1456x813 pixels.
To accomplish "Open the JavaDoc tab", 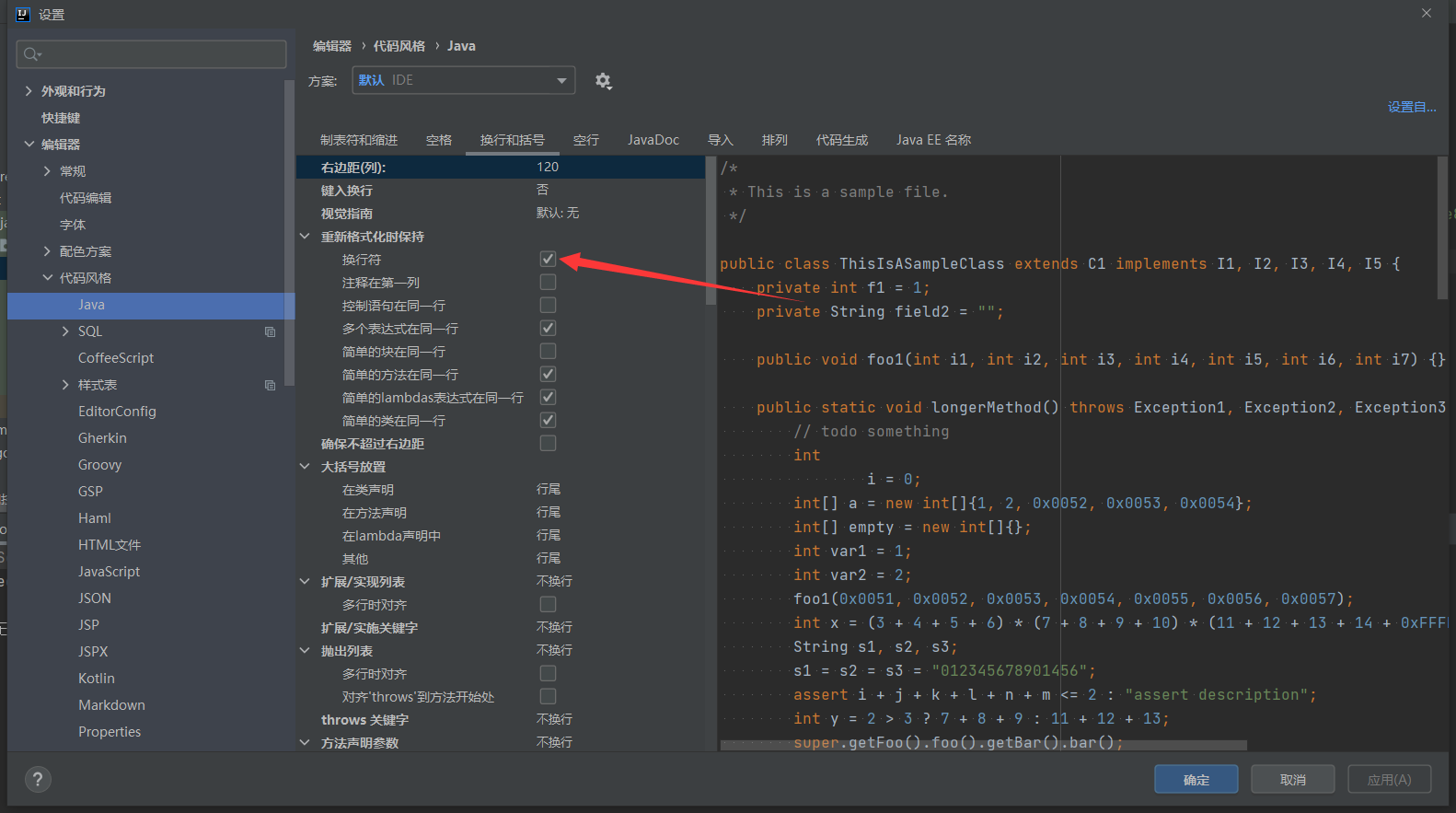I will click(x=653, y=140).
